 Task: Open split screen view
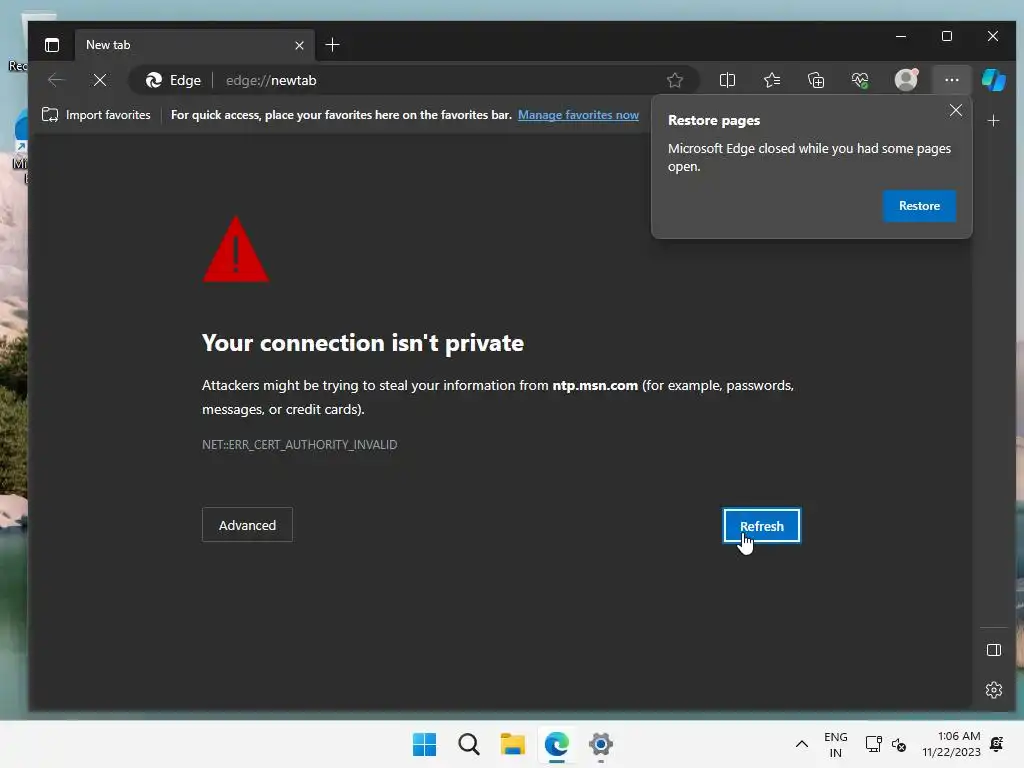click(x=728, y=80)
